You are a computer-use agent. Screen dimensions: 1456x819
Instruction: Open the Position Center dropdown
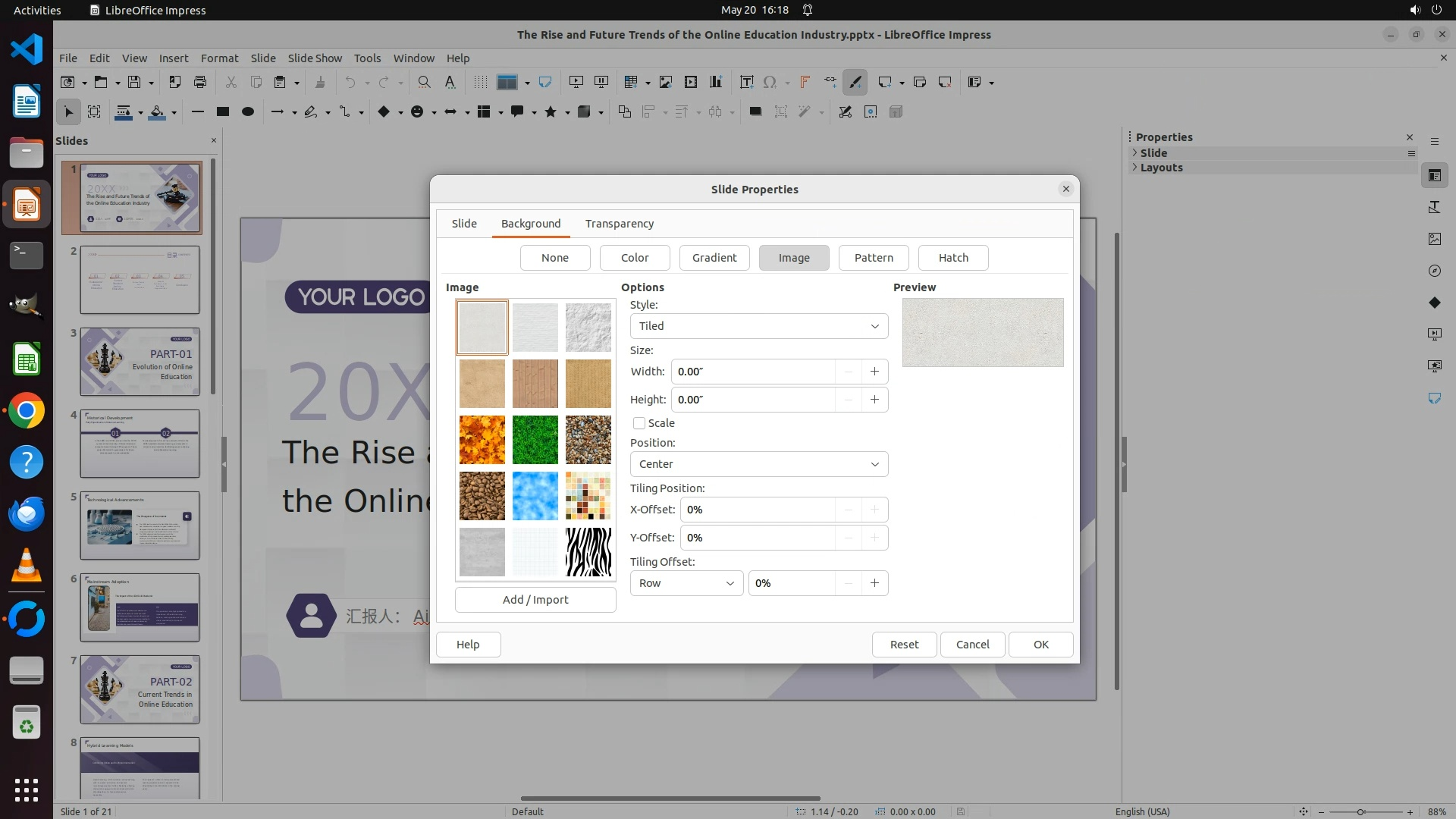click(x=758, y=464)
